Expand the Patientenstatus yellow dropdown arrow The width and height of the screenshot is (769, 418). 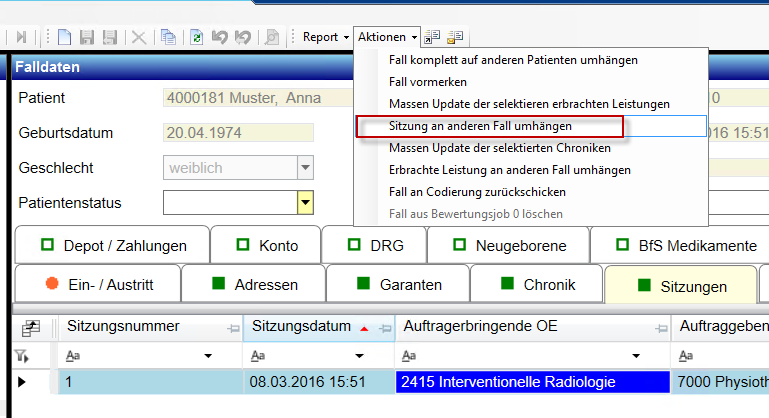305,203
